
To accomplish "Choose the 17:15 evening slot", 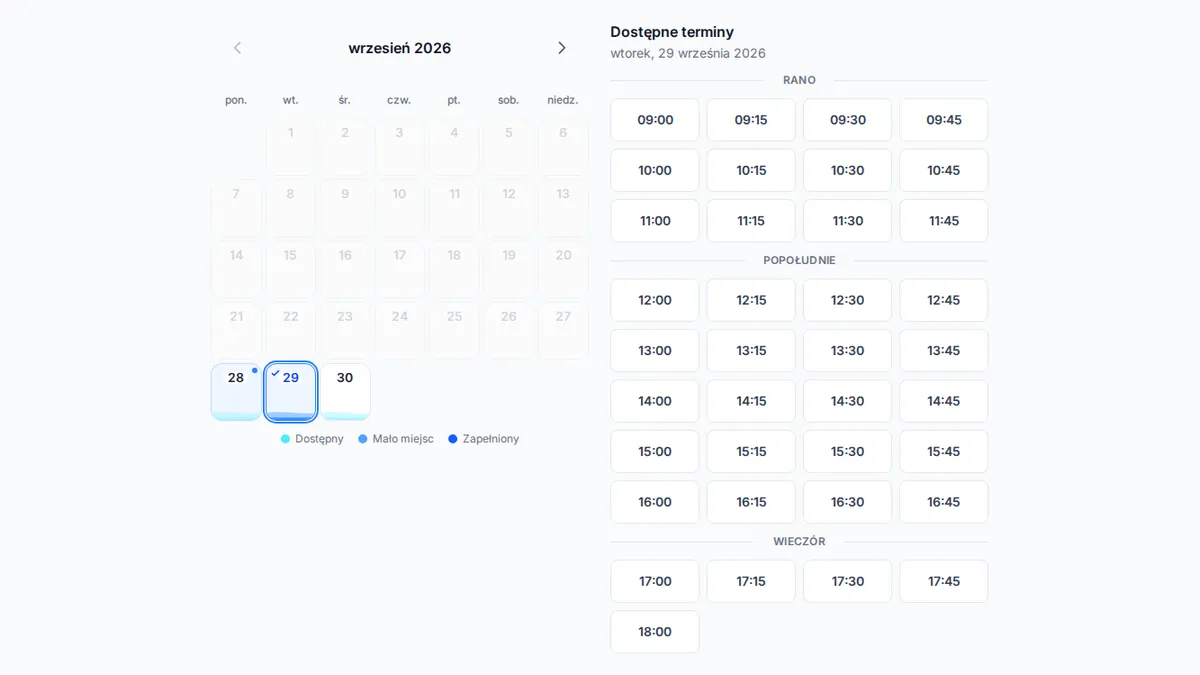I will pos(751,581).
